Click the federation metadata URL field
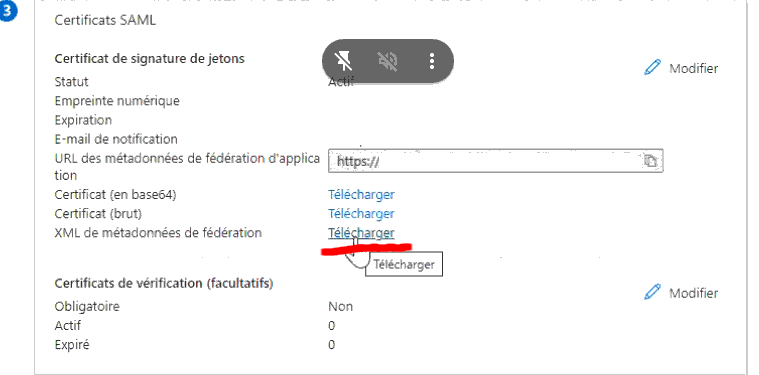The width and height of the screenshot is (759, 375). click(x=495, y=161)
